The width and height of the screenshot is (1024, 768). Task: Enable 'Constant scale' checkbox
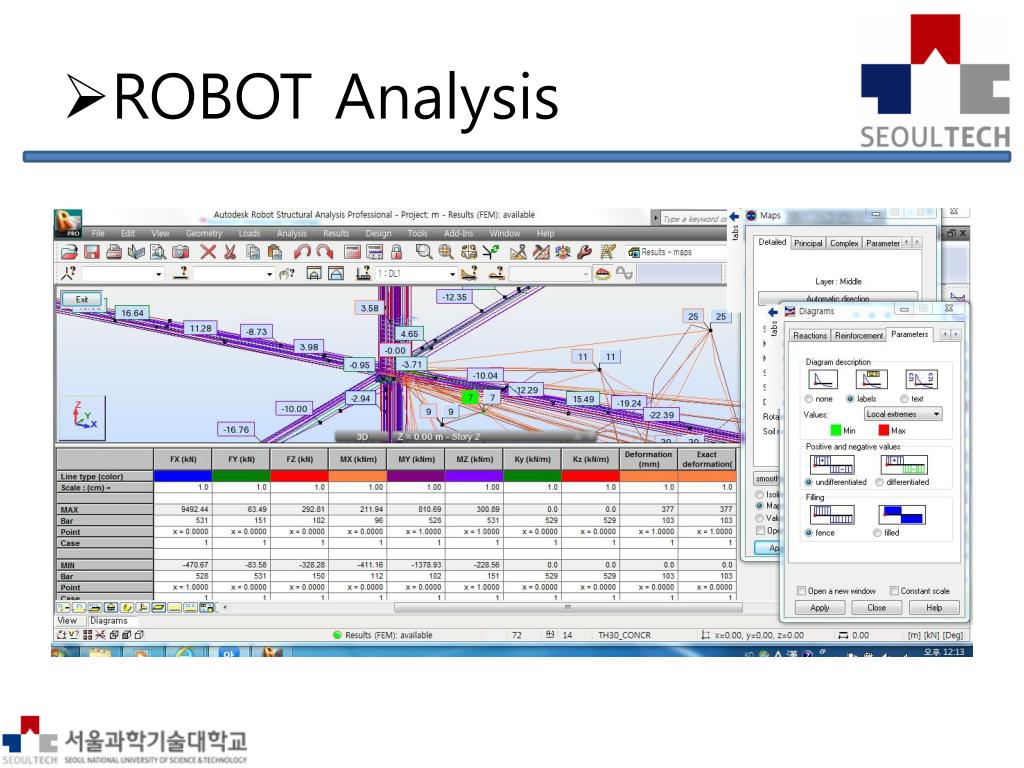(895, 590)
